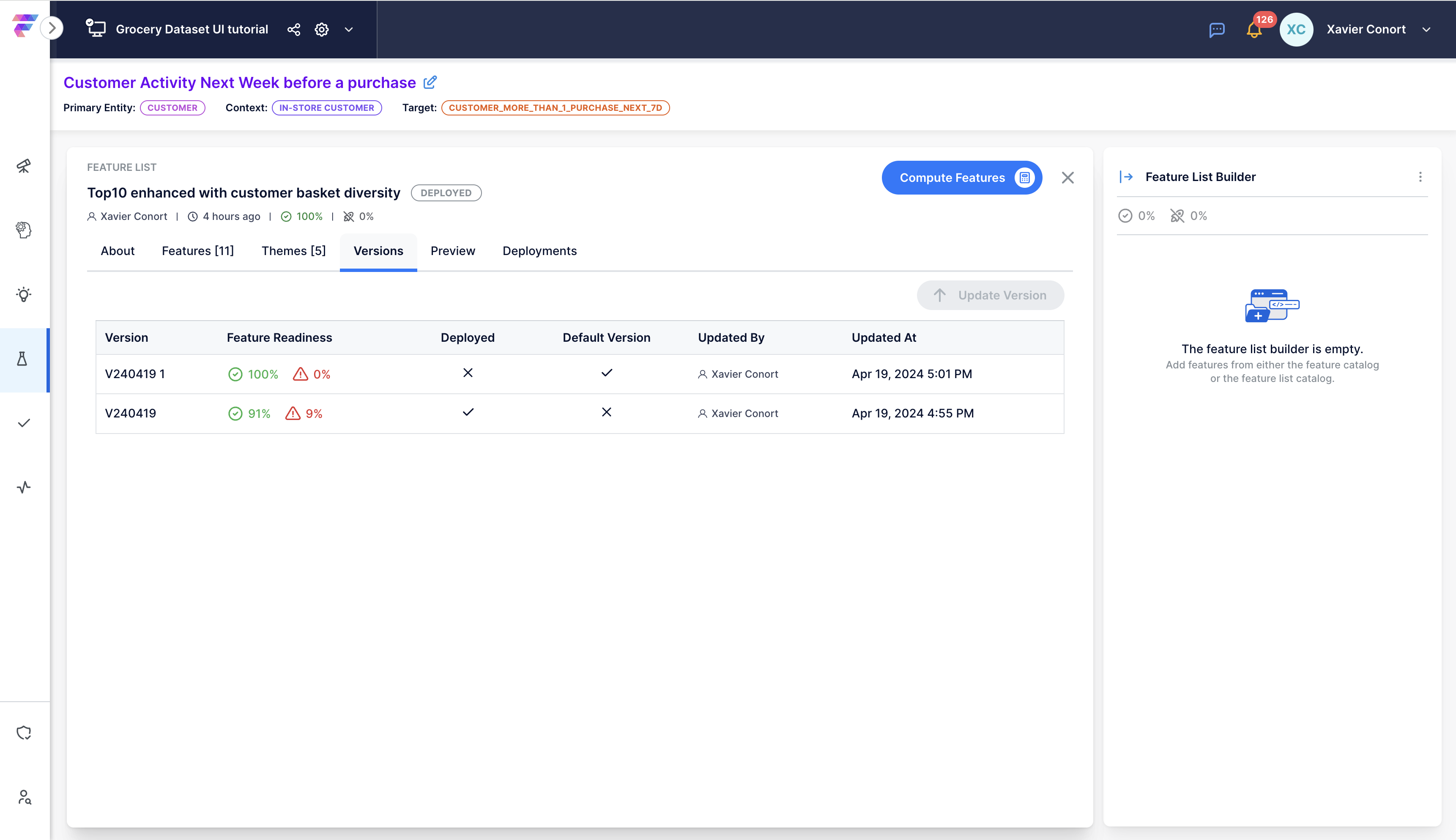Click default version cross mark for V240419
The image size is (1456, 840).
(x=607, y=412)
